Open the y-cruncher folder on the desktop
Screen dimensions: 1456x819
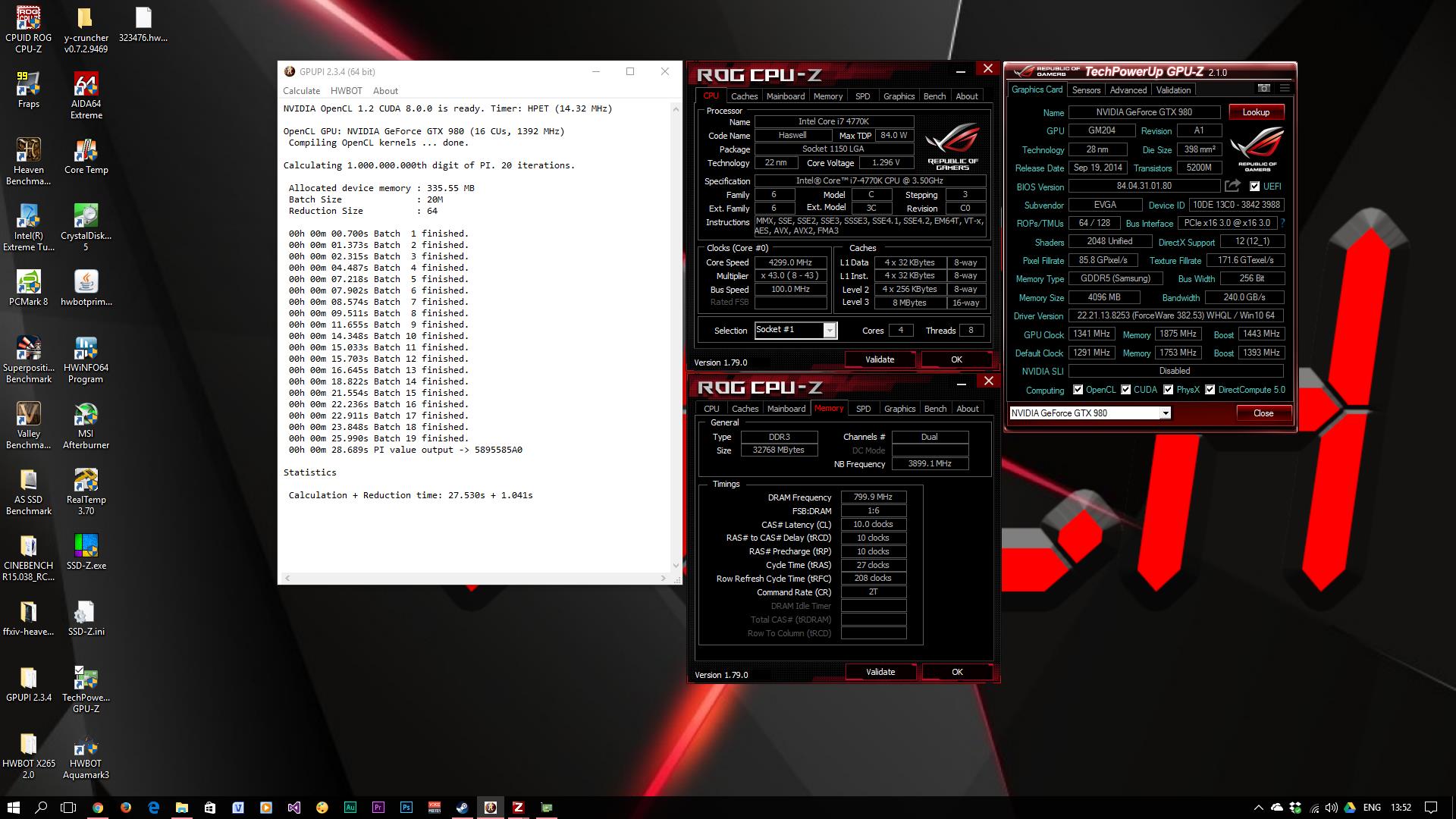tap(86, 30)
